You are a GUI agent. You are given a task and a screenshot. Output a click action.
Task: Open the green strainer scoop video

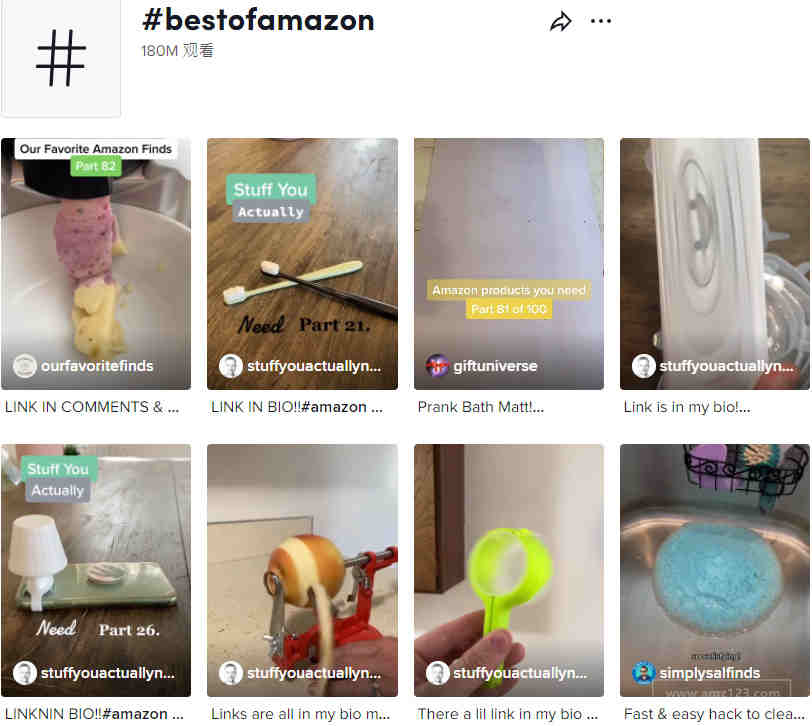point(509,570)
